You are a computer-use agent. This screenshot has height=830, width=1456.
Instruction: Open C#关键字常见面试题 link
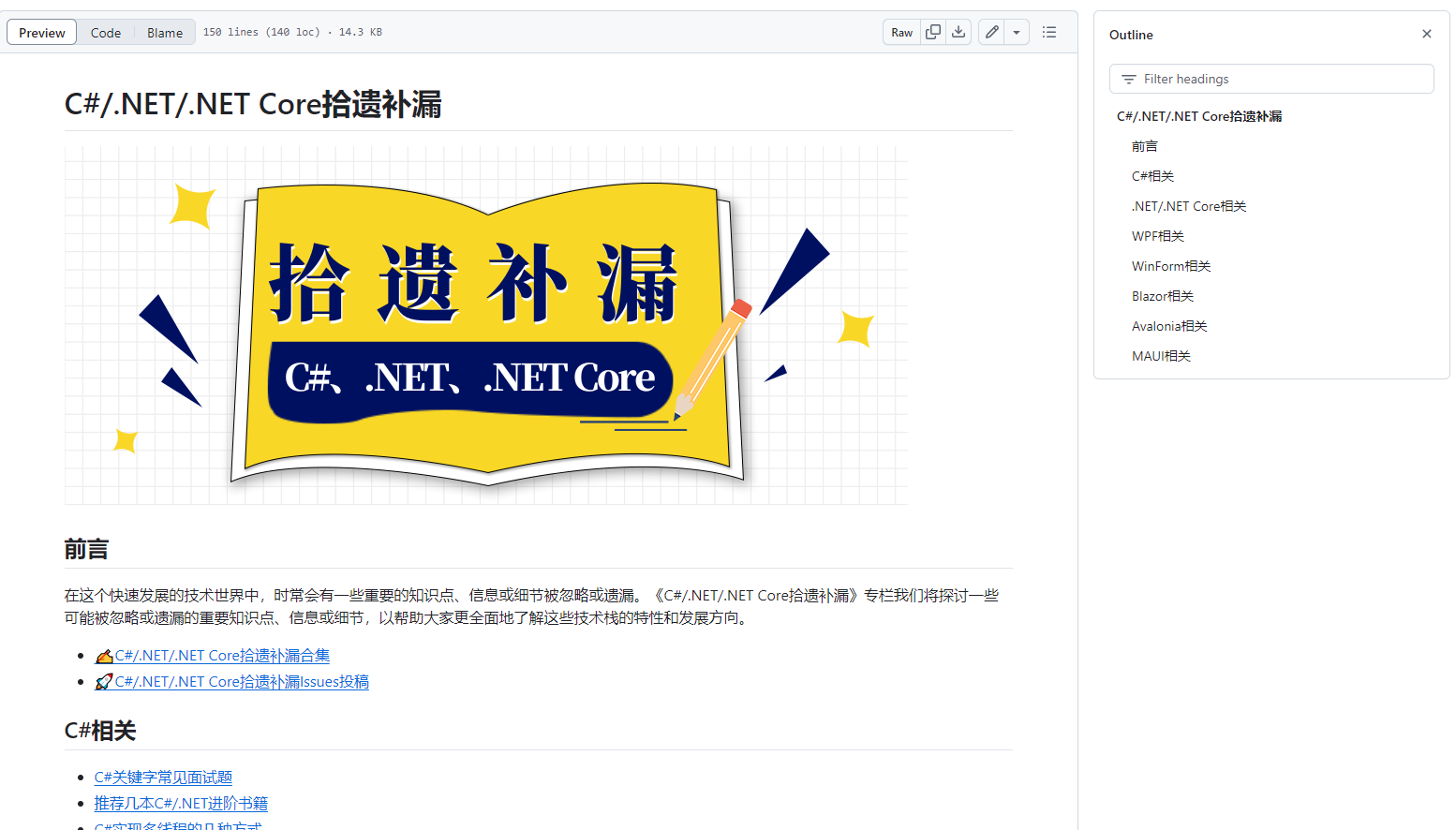(x=163, y=778)
